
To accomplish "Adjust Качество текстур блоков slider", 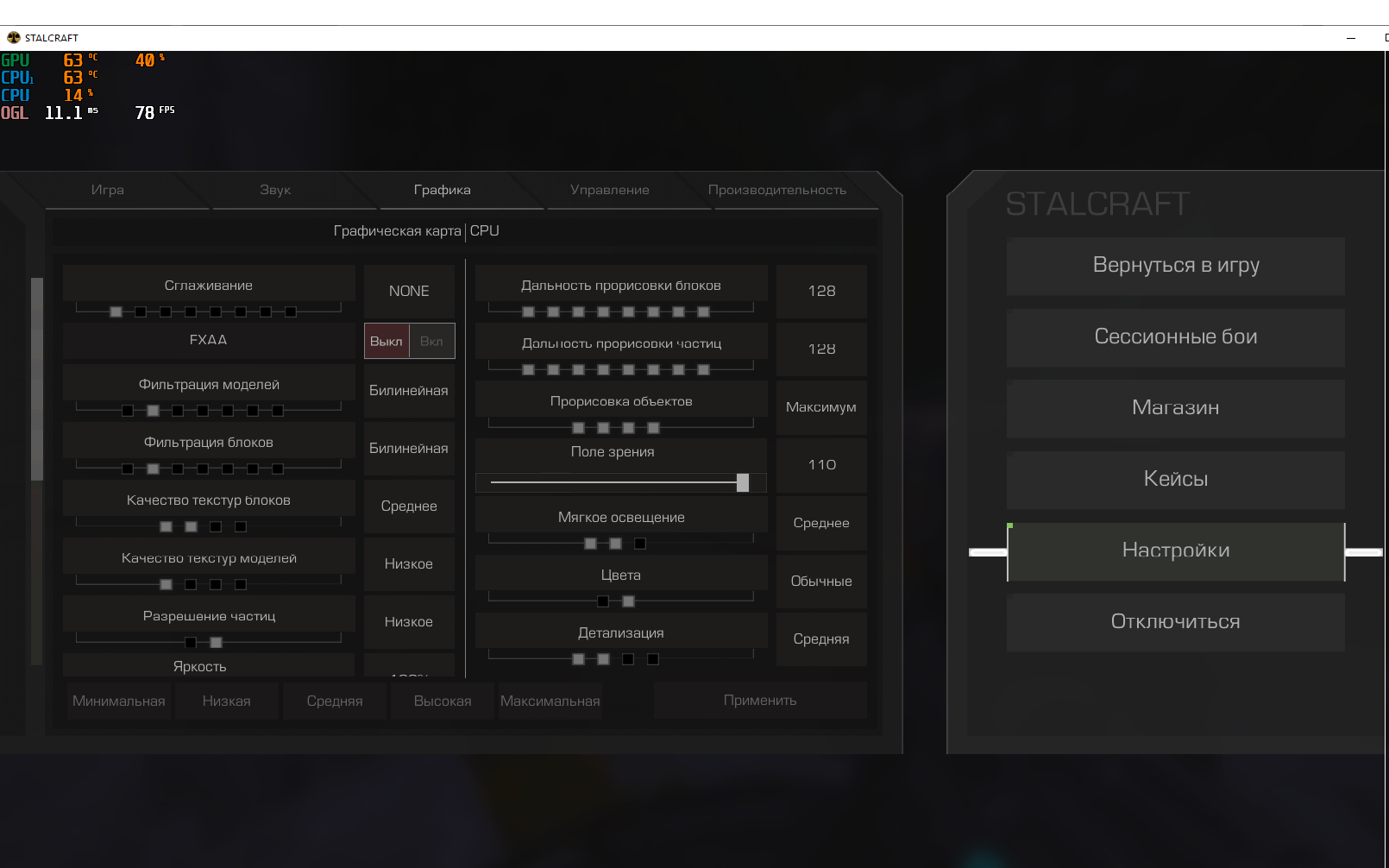I will click(209, 526).
